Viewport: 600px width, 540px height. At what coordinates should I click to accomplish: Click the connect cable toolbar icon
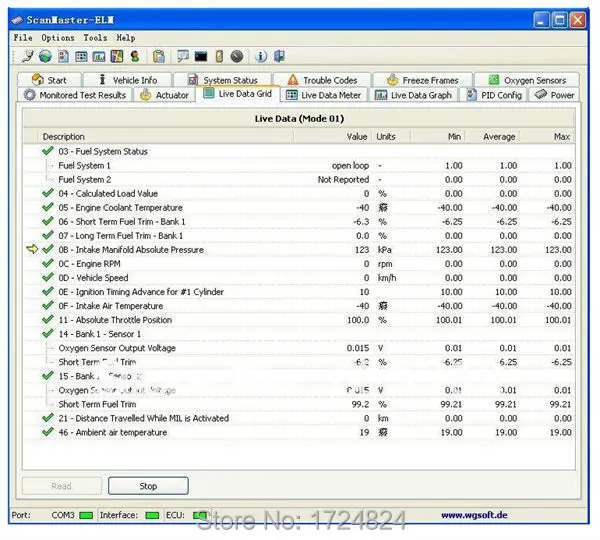point(28,56)
